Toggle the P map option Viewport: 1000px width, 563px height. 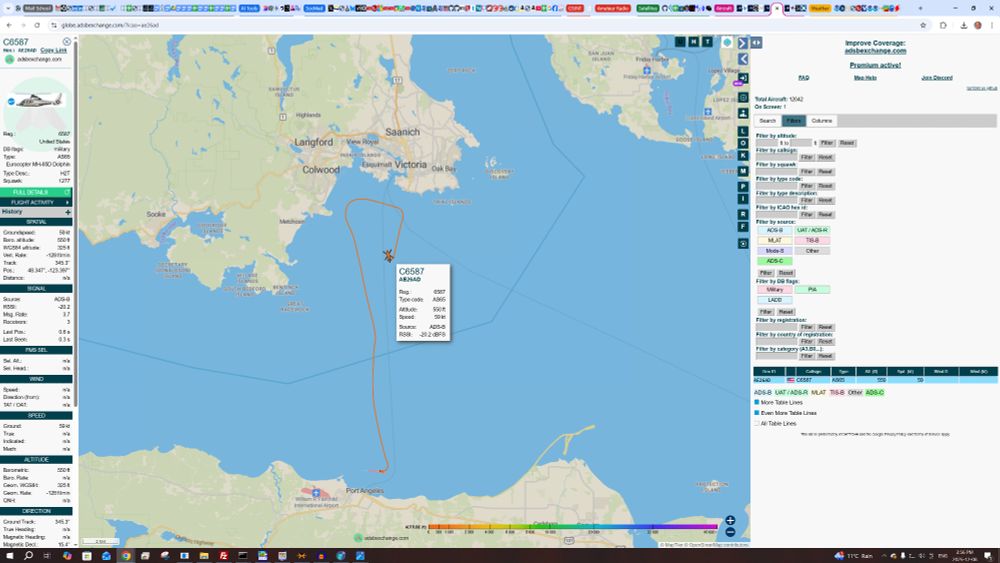[743, 187]
